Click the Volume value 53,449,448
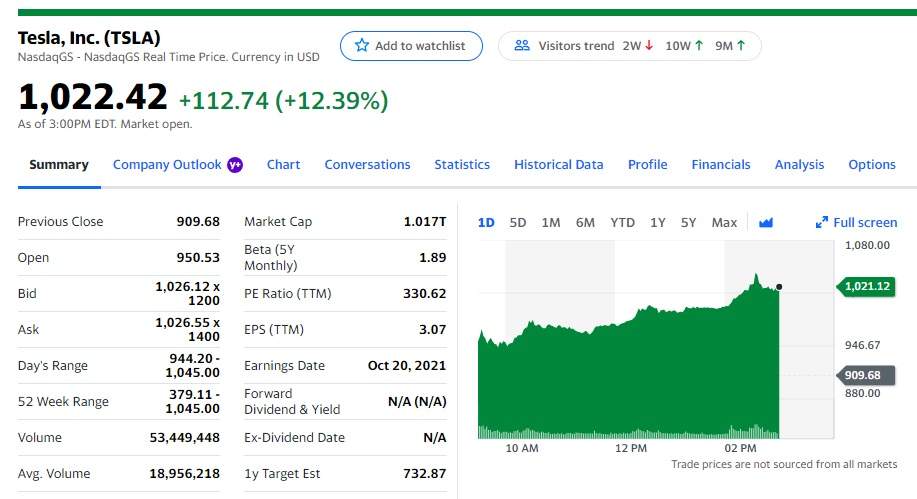The width and height of the screenshot is (917, 499). tap(185, 438)
